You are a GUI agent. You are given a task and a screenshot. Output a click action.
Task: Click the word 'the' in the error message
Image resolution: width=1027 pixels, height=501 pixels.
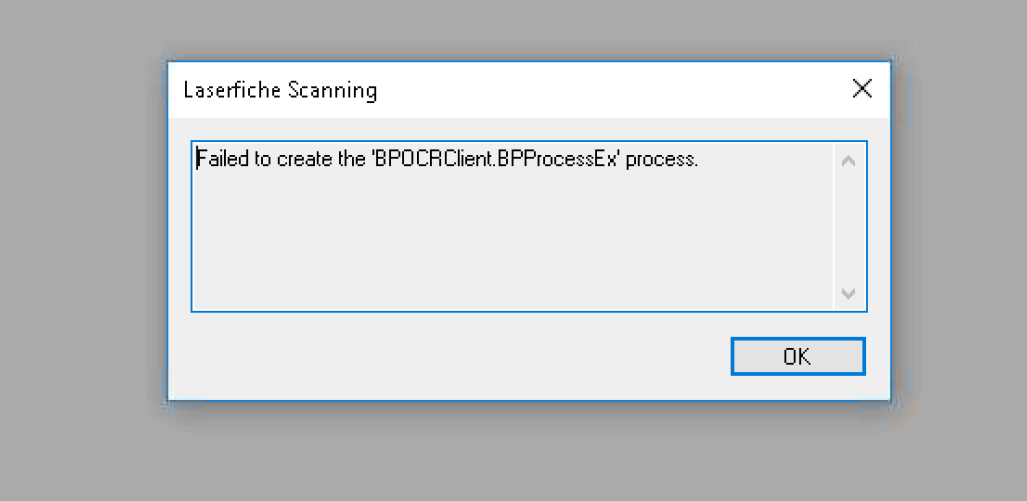346,159
